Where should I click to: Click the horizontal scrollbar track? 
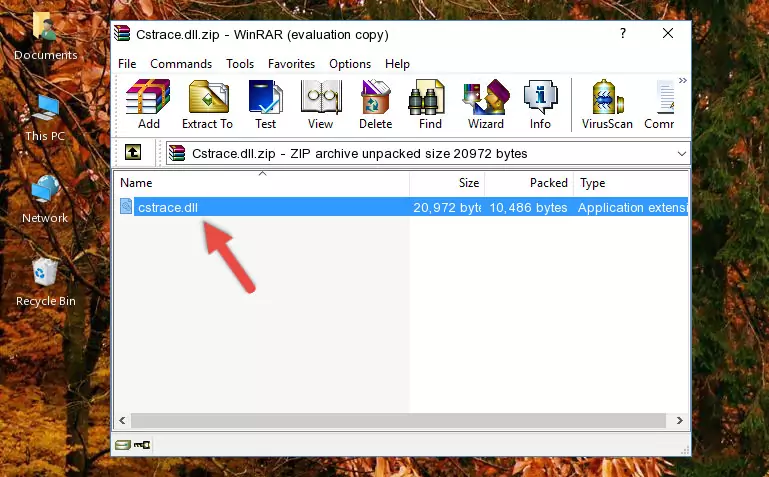(398, 420)
